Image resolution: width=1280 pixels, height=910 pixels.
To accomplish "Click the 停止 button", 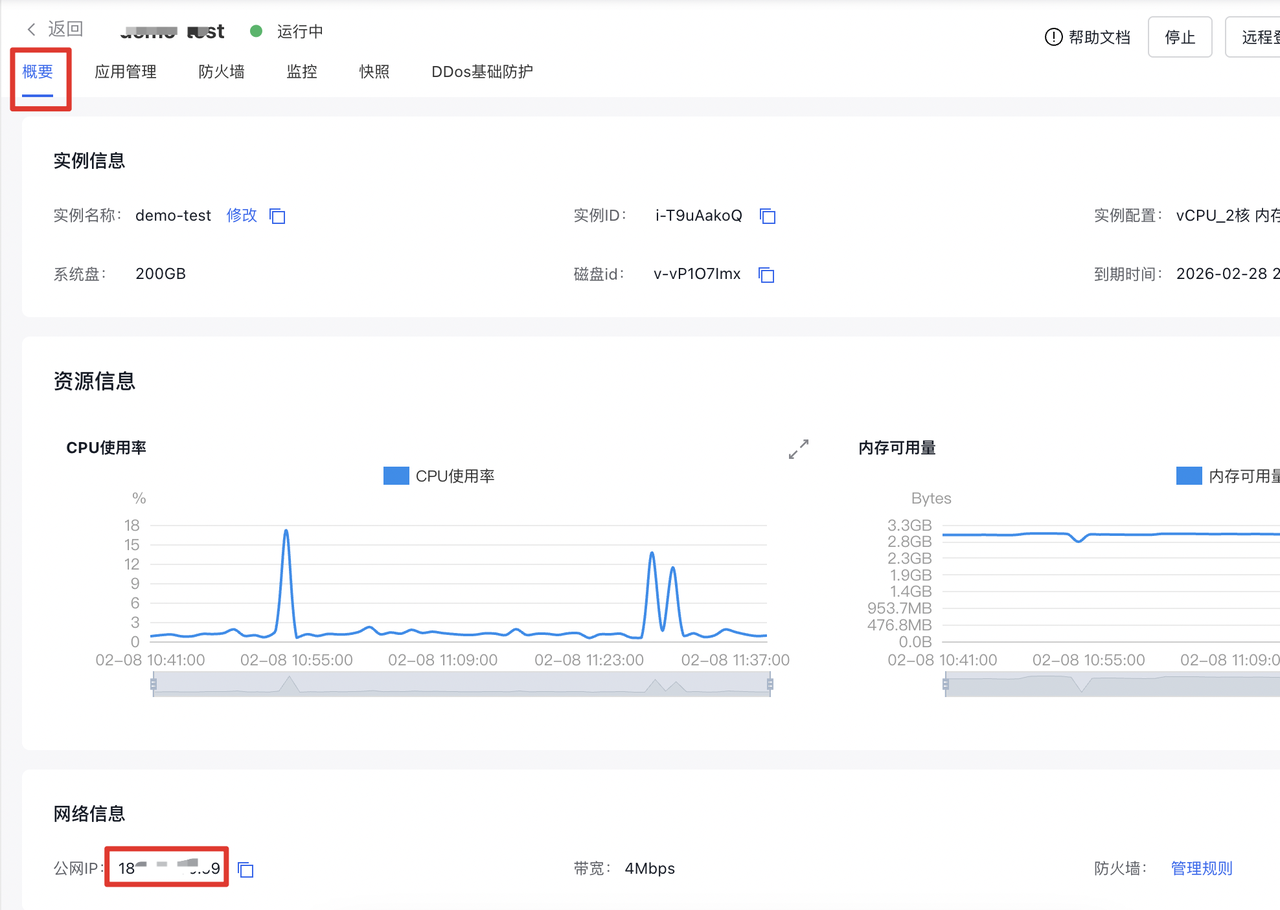I will click(1180, 37).
